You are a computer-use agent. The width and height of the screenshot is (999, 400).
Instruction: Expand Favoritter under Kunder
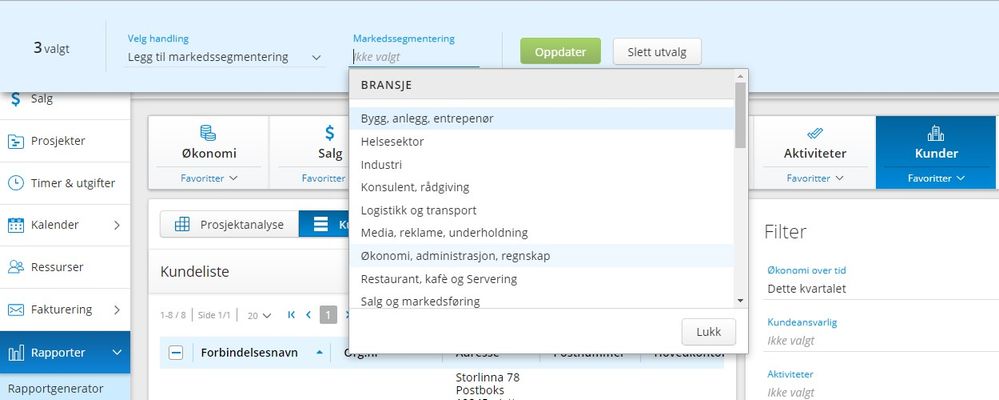click(936, 178)
